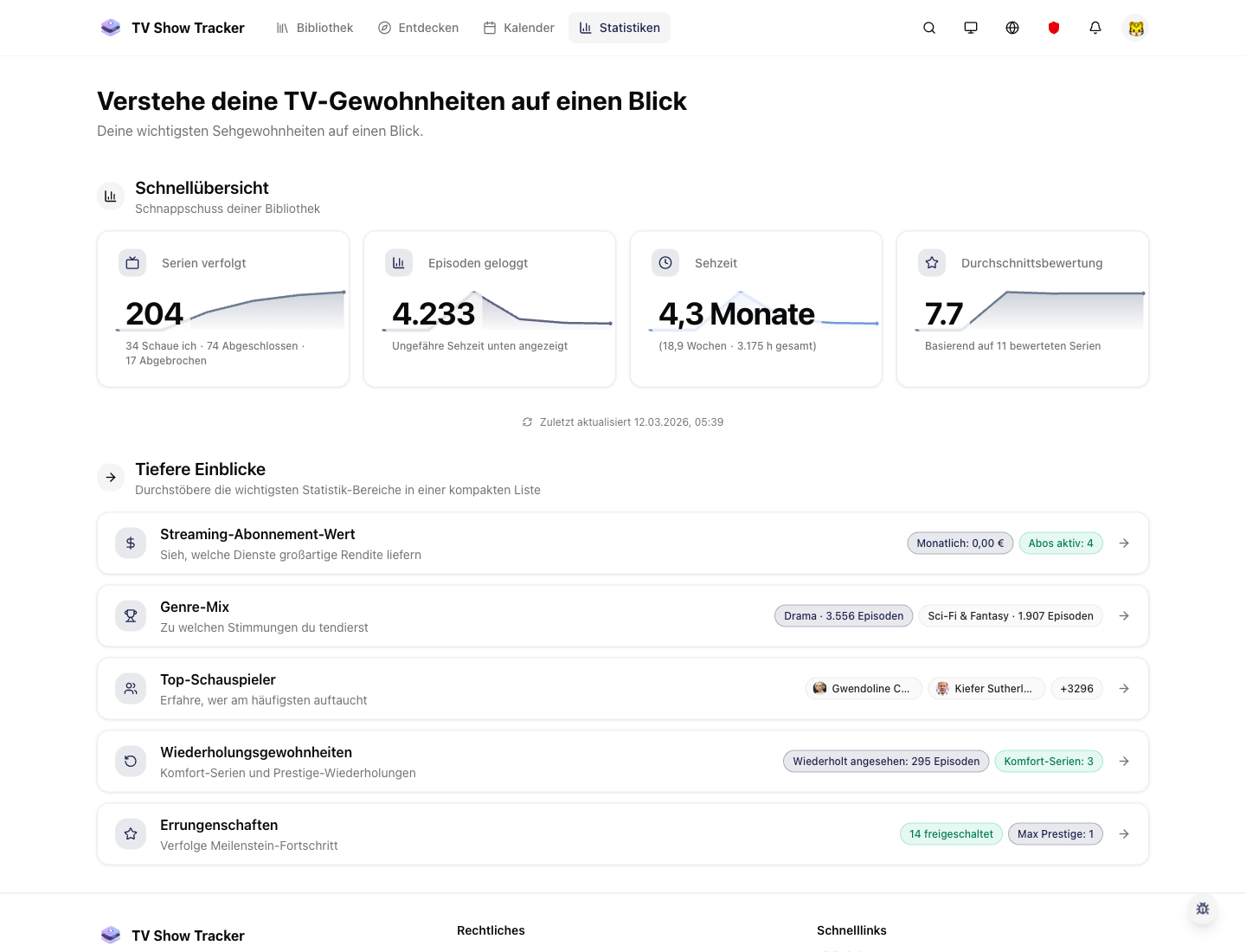Open notifications via the bell icon
This screenshot has height=952, width=1246.
[x=1095, y=28]
